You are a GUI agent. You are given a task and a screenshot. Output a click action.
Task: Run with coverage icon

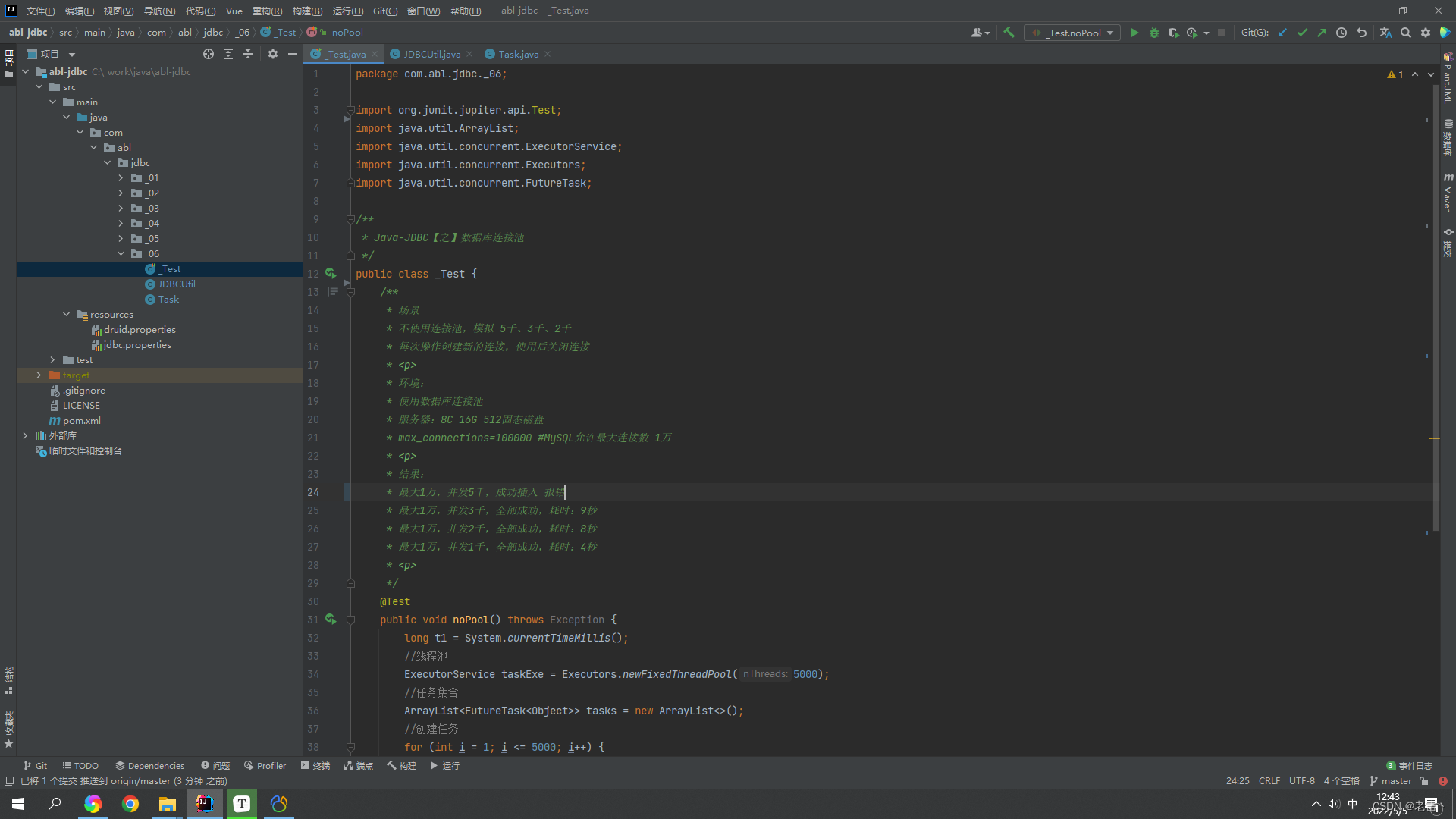point(1173,33)
